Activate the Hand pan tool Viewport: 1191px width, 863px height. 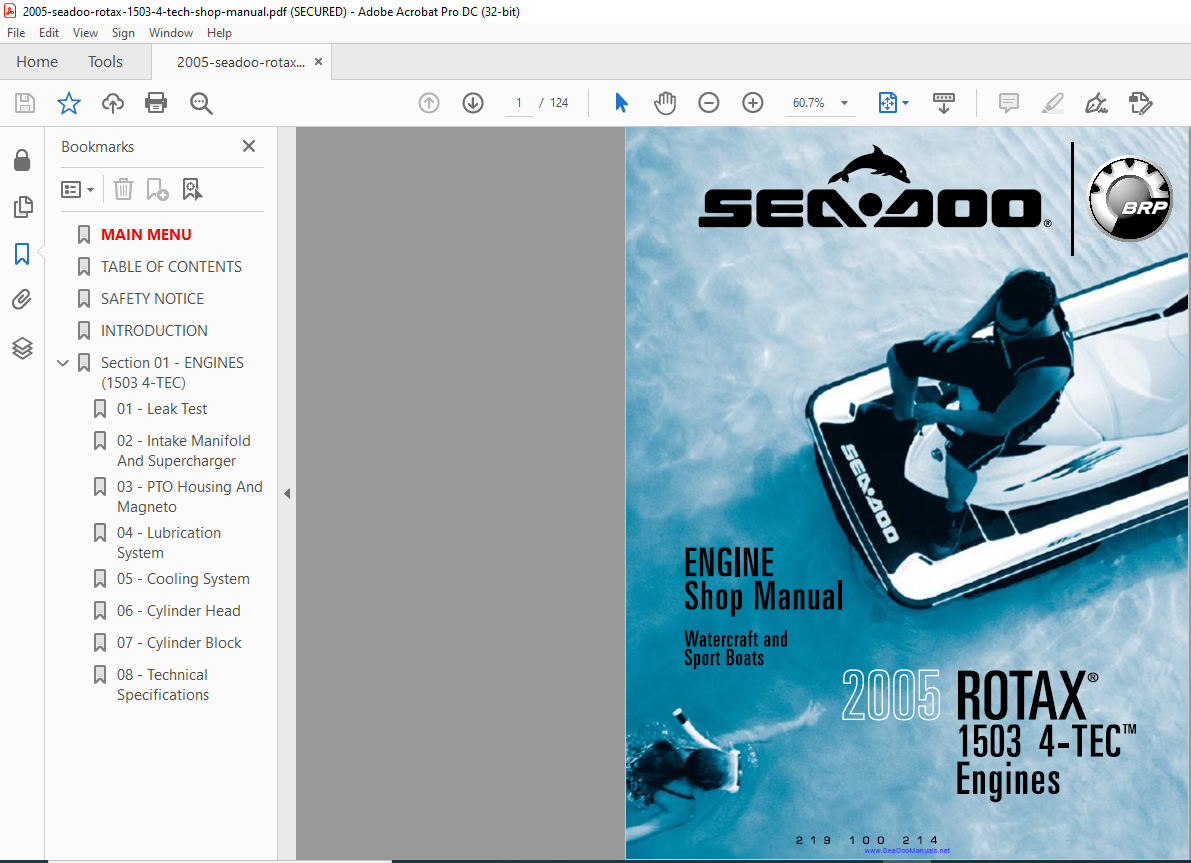[665, 103]
